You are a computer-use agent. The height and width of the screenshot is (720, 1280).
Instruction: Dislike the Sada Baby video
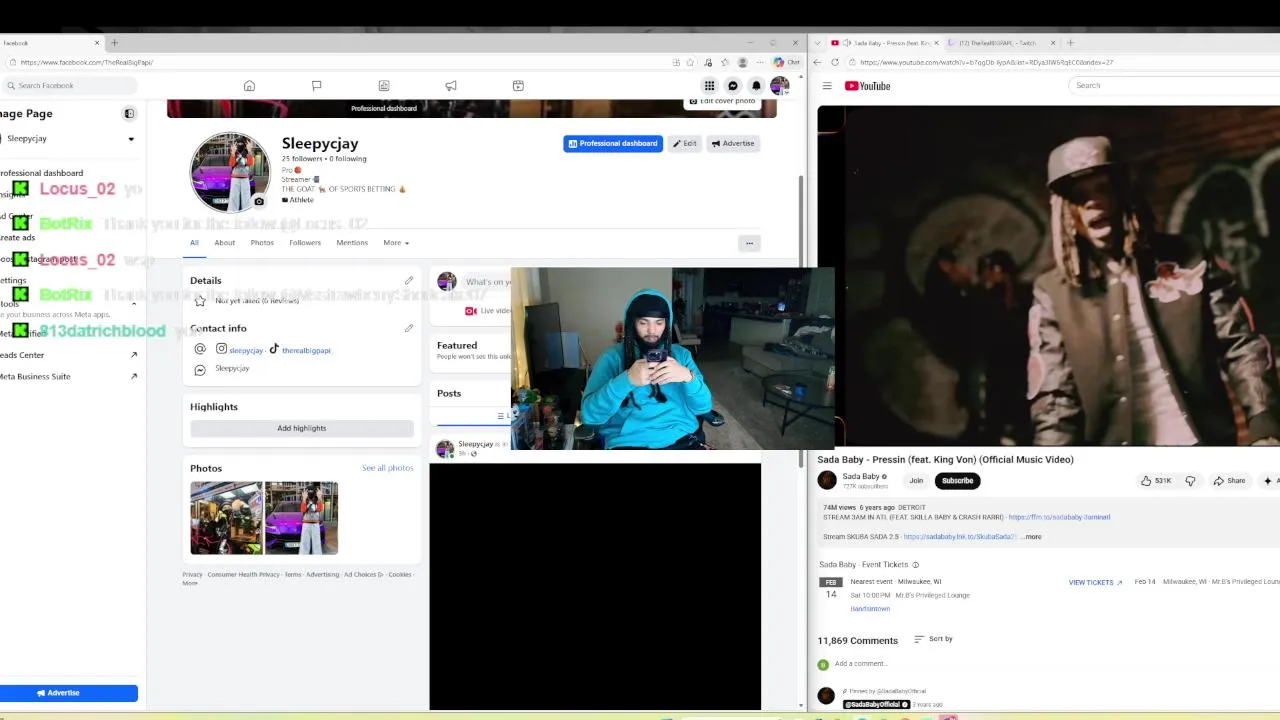[x=1190, y=481]
